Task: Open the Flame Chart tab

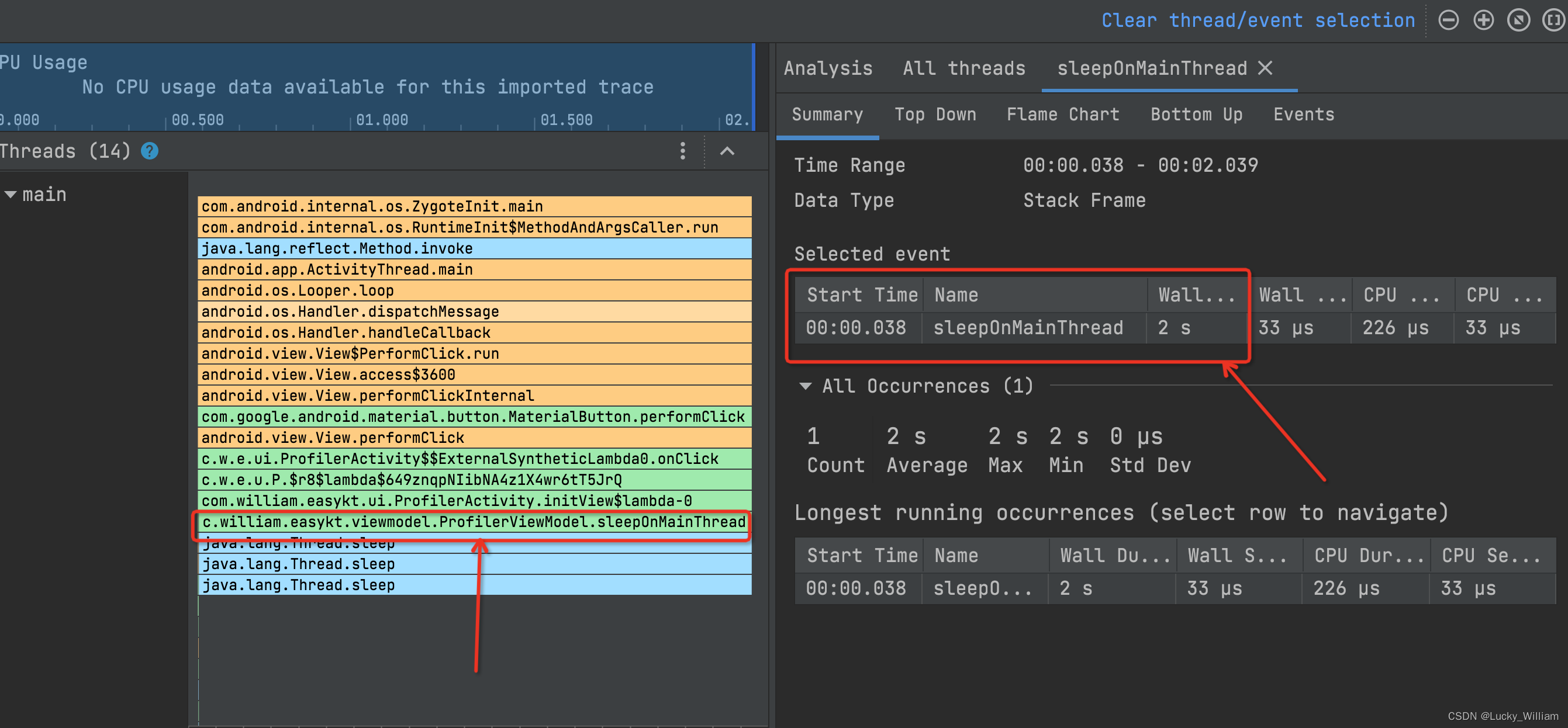Action: tap(1062, 115)
